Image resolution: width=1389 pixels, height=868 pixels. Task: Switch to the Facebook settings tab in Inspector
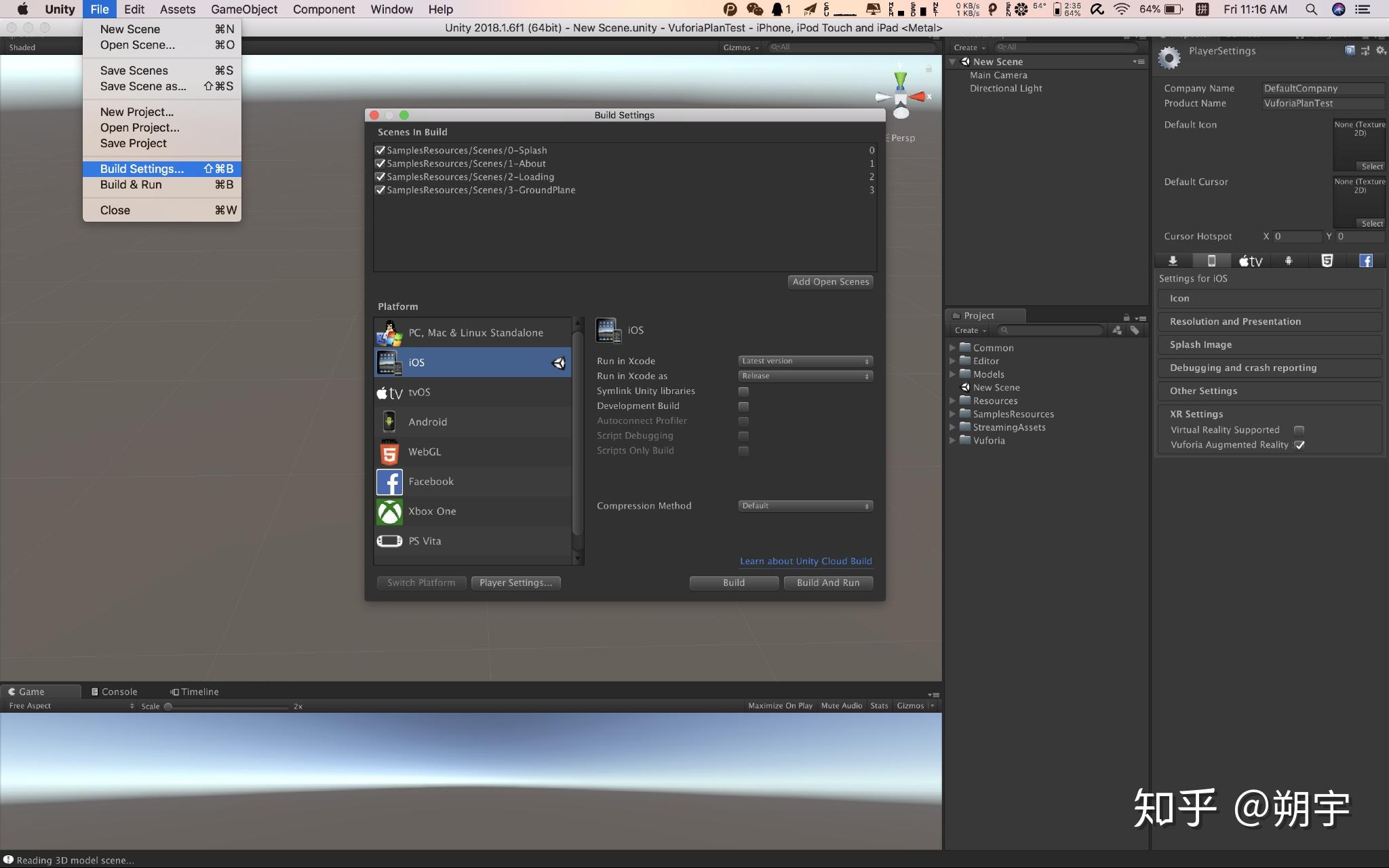[x=1365, y=261]
